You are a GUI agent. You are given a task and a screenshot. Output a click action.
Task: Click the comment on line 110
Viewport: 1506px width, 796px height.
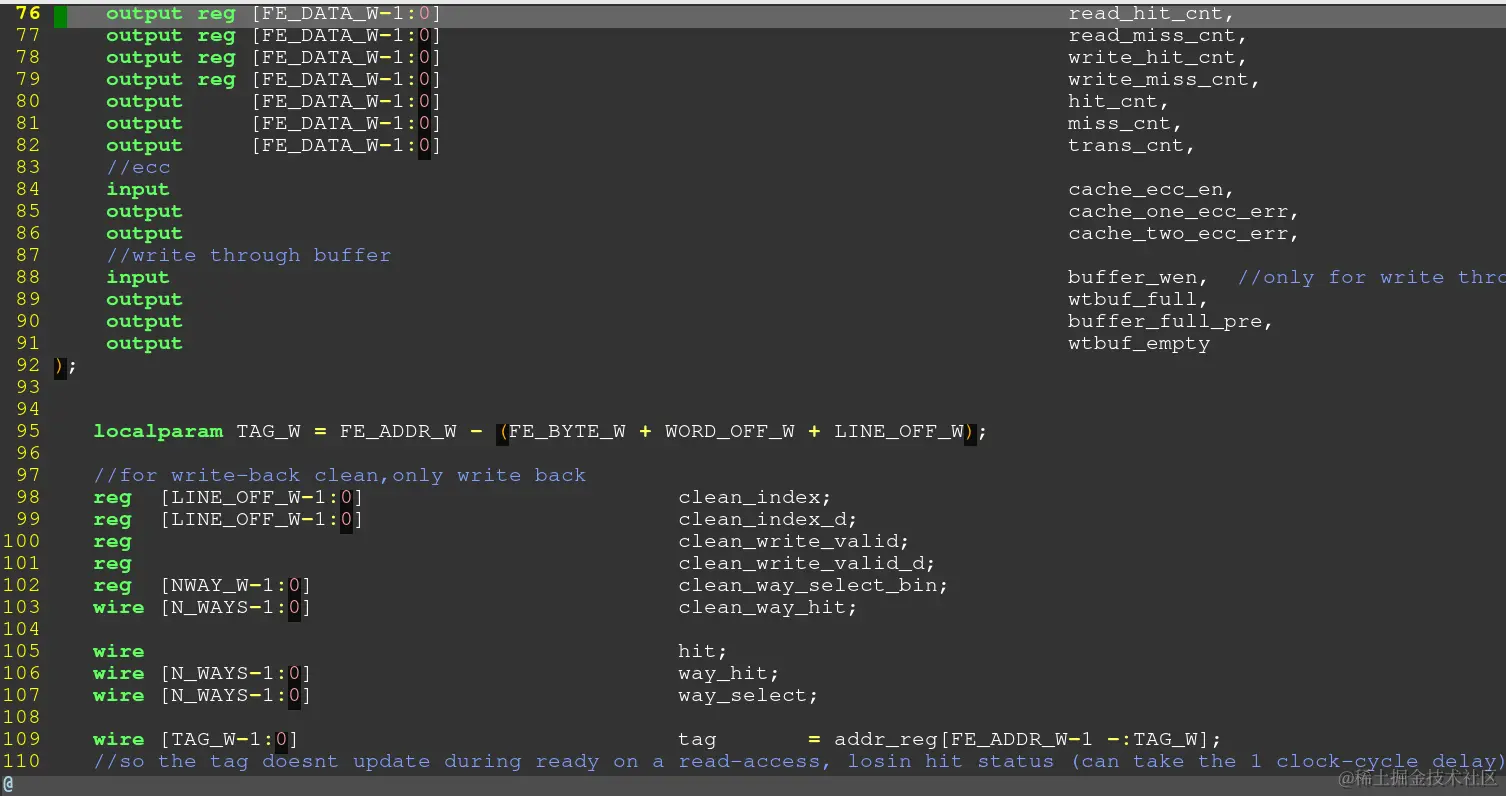[799, 762]
